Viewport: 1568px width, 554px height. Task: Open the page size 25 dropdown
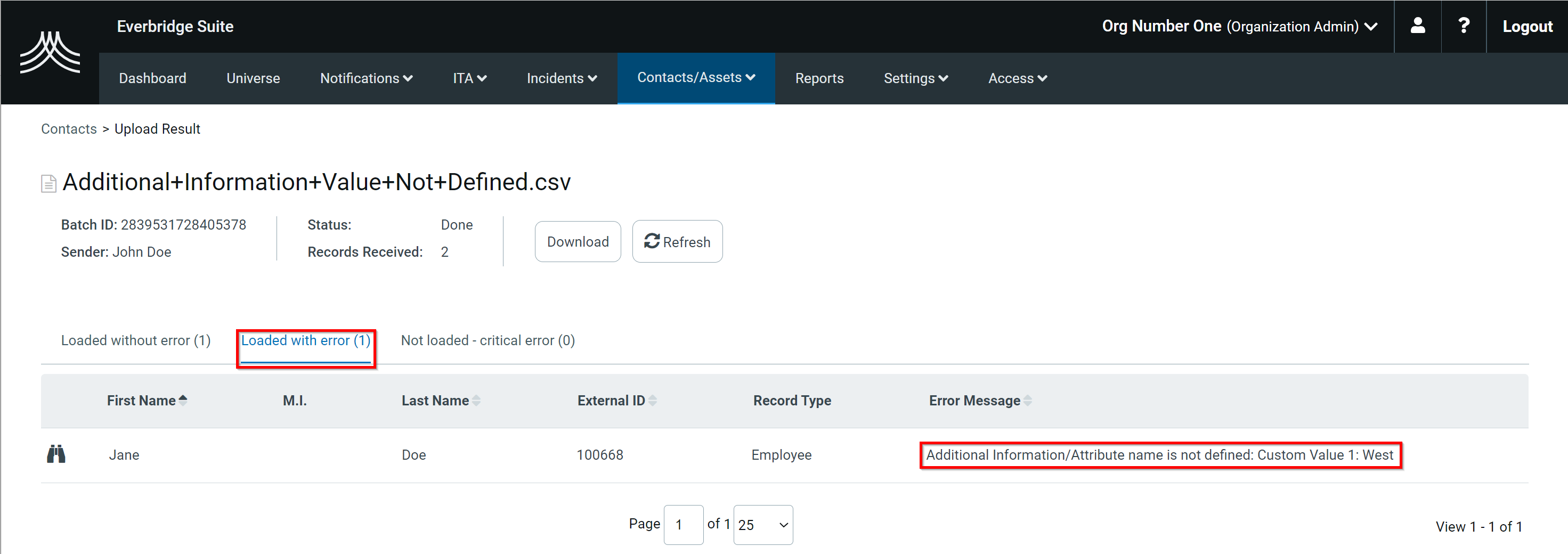763,524
